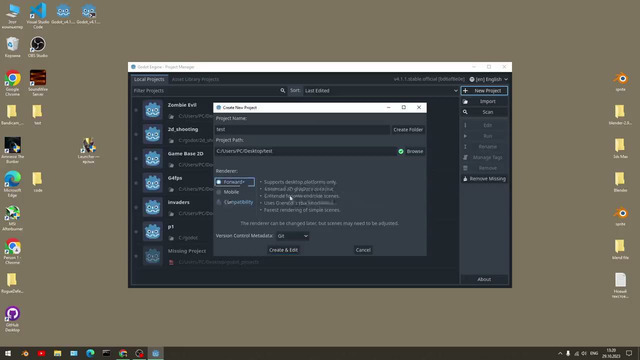The width and height of the screenshot is (640, 360).
Task: Open MSI Afterburner desktop shortcut
Action: click(12, 218)
